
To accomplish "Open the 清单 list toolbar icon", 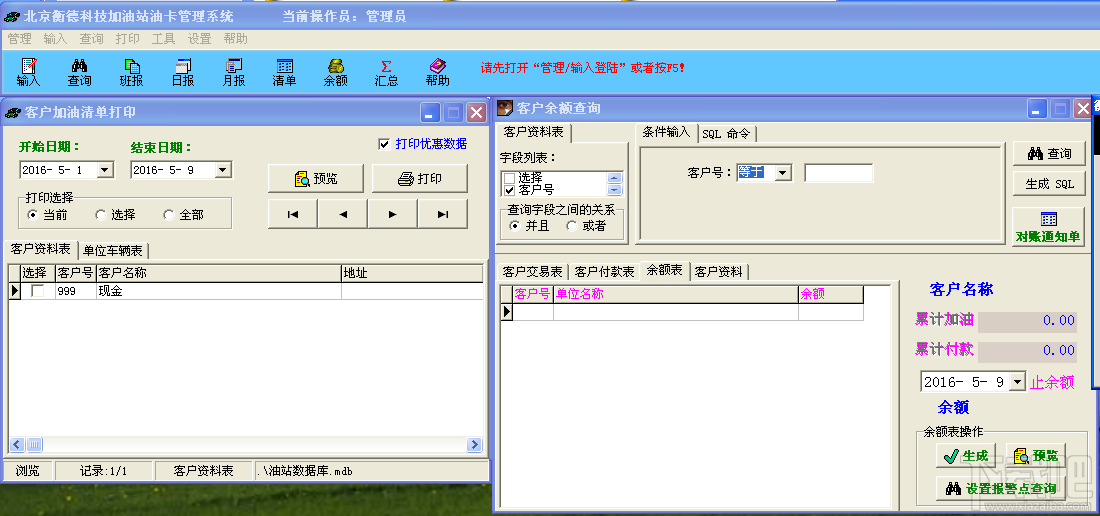I will pos(284,72).
